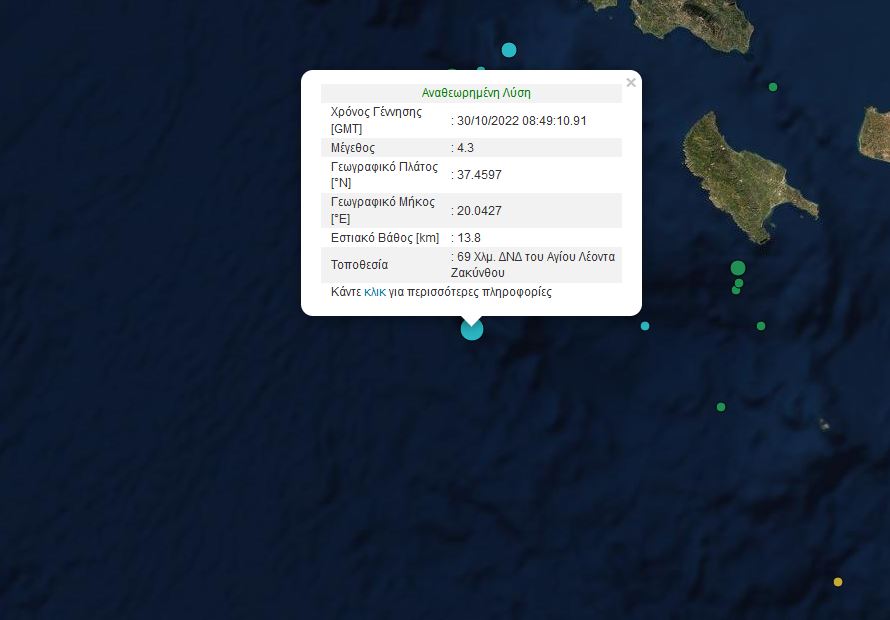Click the yellow earthquake marker
The image size is (890, 620).
click(x=838, y=582)
